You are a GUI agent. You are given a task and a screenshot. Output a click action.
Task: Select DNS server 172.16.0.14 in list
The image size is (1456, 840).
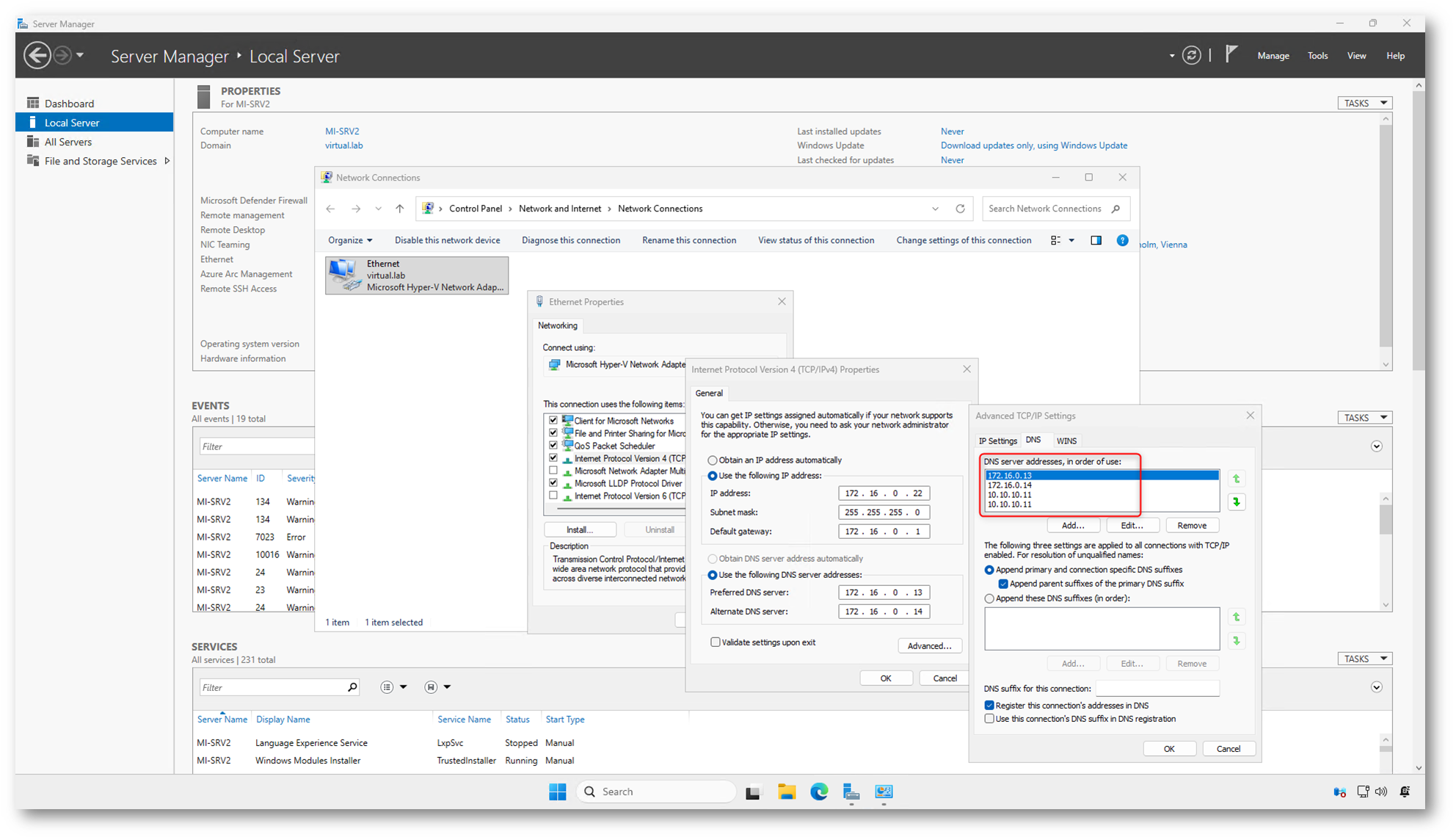point(1101,485)
